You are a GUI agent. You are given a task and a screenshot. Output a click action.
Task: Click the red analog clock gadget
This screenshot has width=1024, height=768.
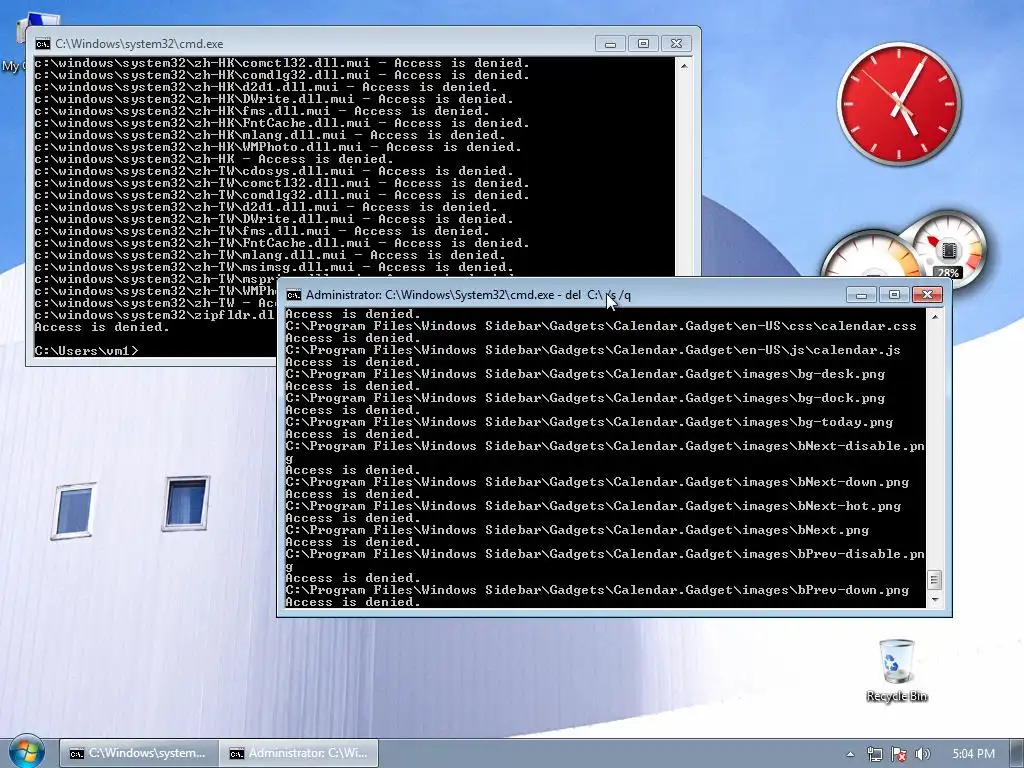tap(899, 103)
